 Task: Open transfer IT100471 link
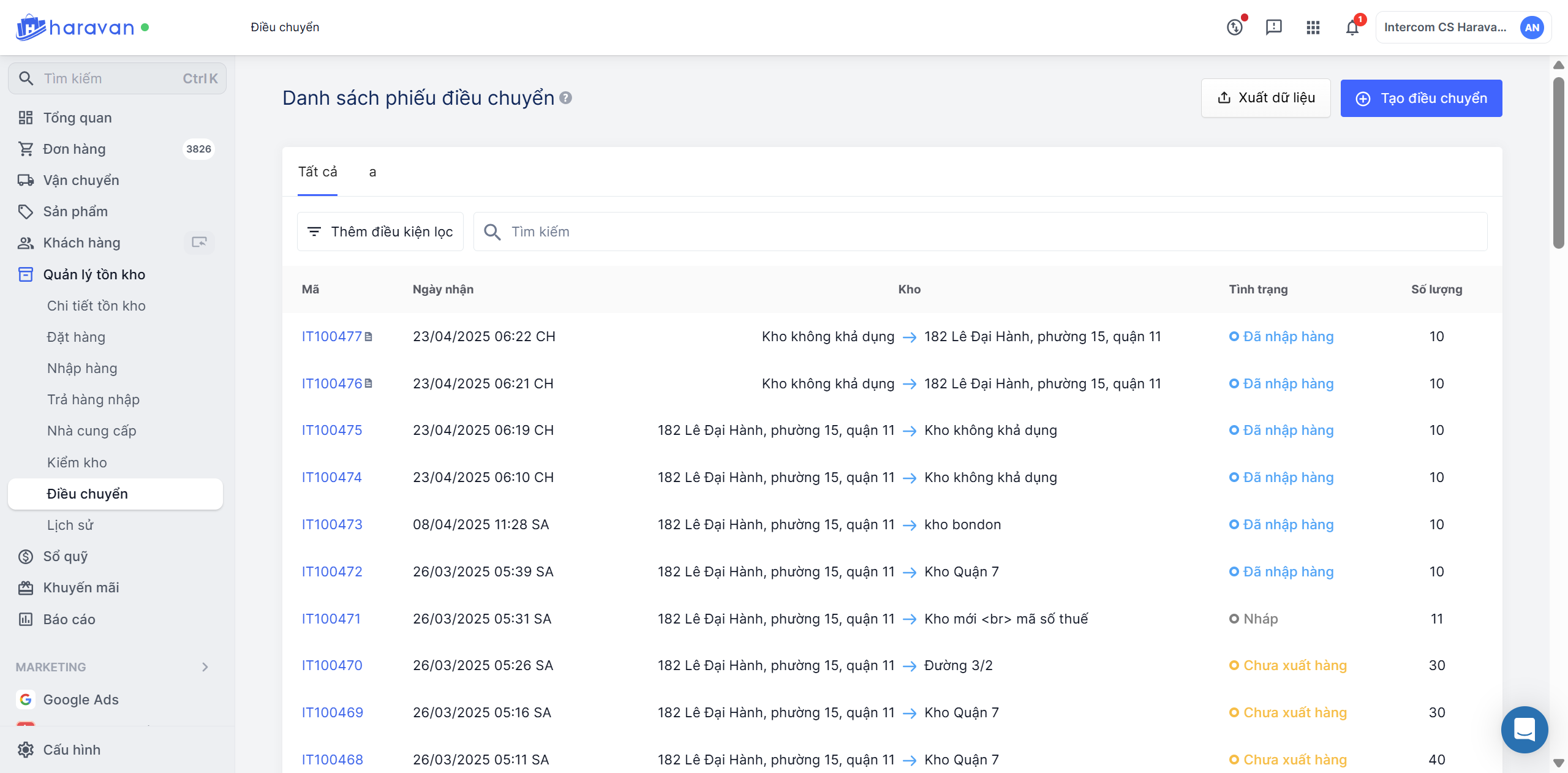point(331,619)
